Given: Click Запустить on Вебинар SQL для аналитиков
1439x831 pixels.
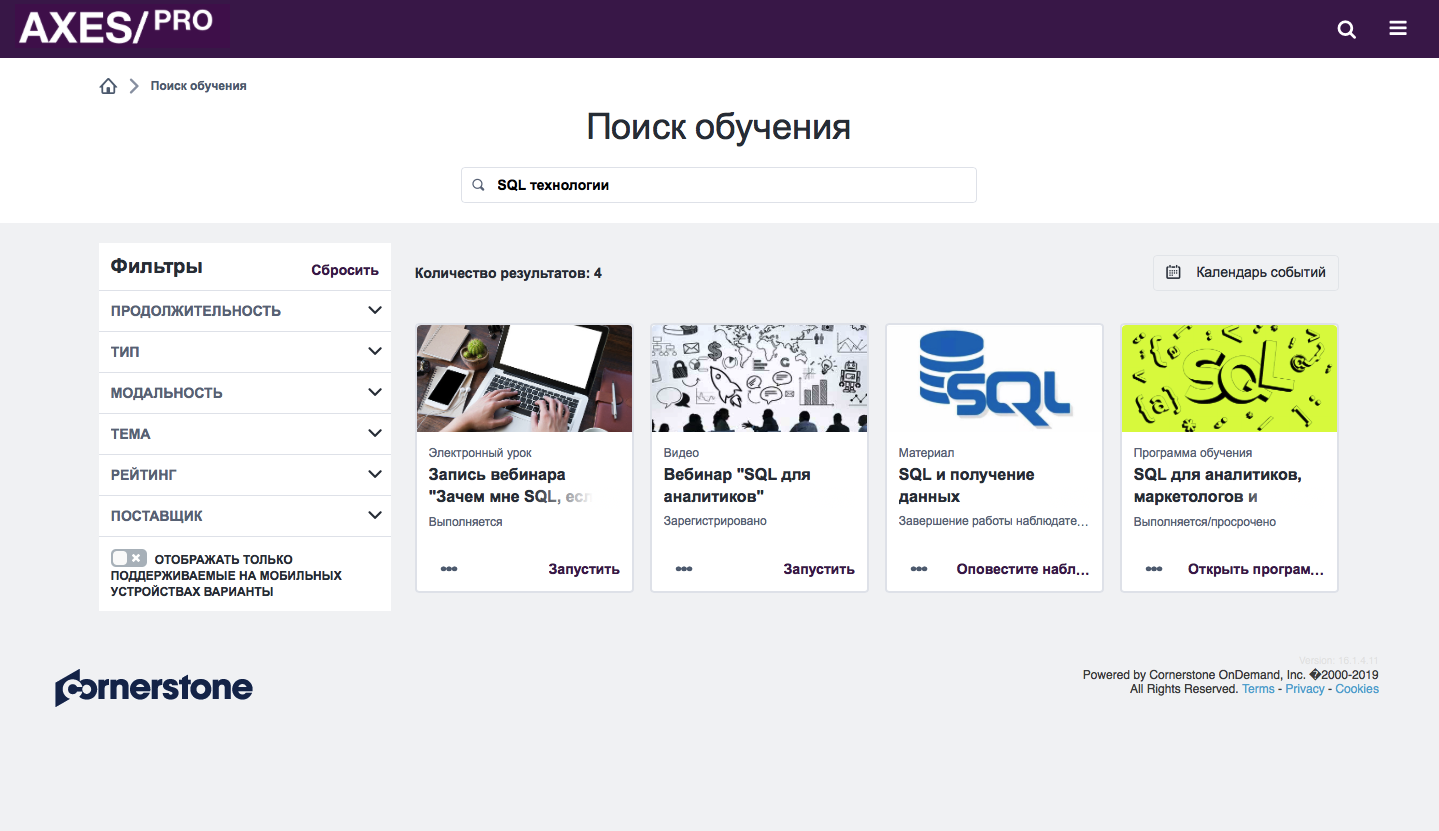Looking at the screenshot, I should 819,569.
